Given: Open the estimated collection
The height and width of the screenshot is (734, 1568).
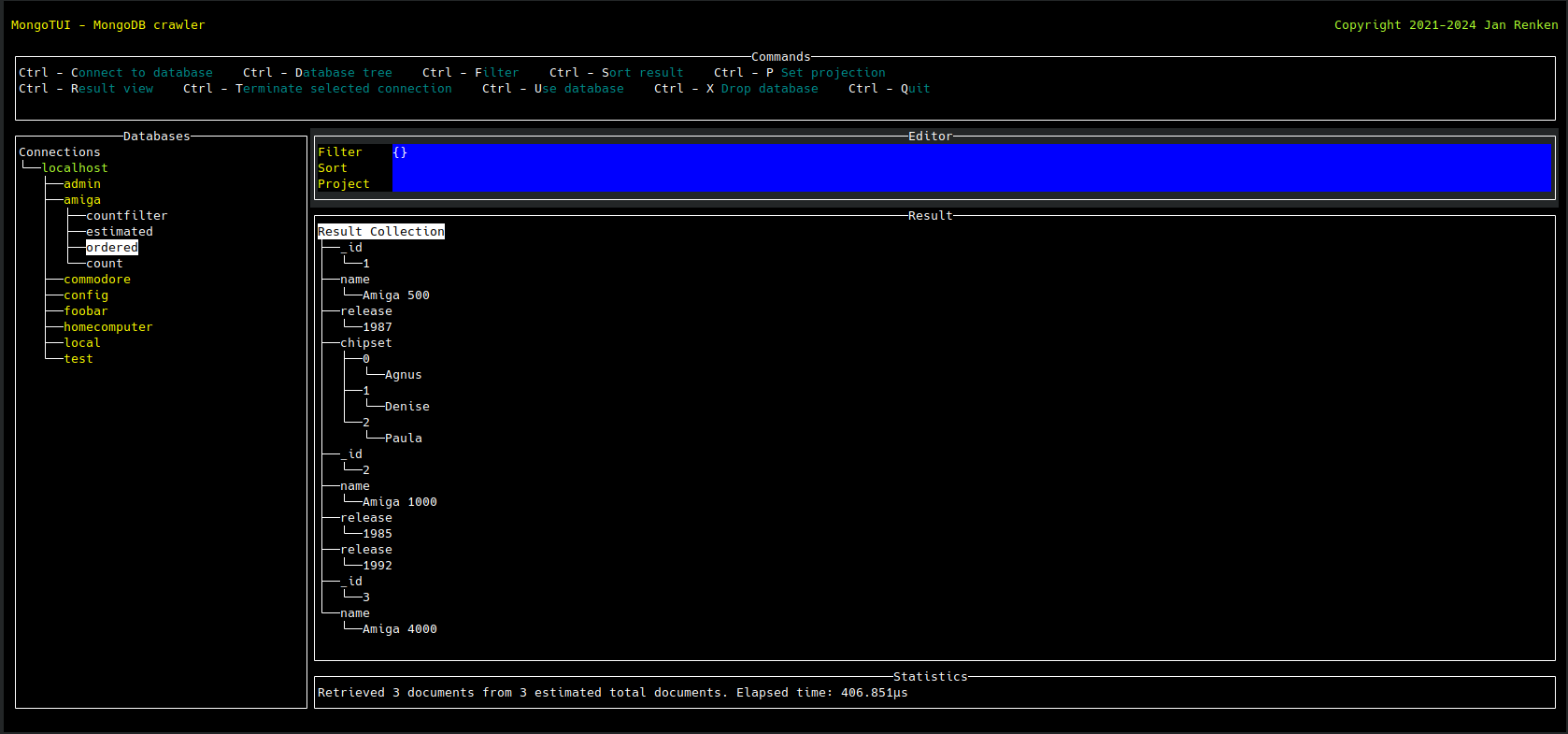Looking at the screenshot, I should tap(120, 232).
